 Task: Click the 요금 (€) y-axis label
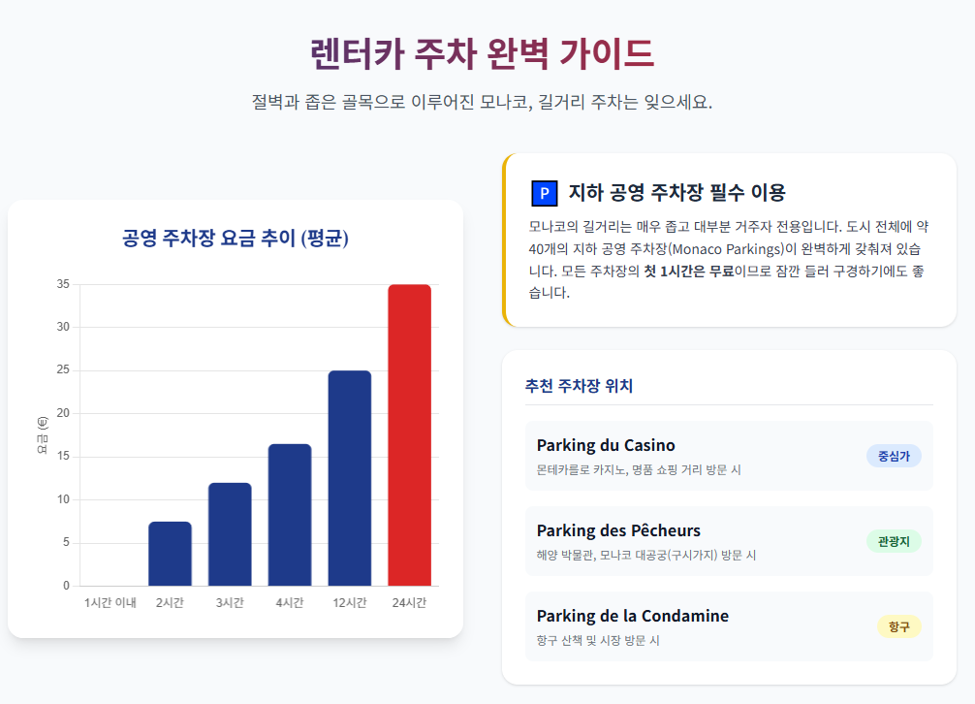42,435
